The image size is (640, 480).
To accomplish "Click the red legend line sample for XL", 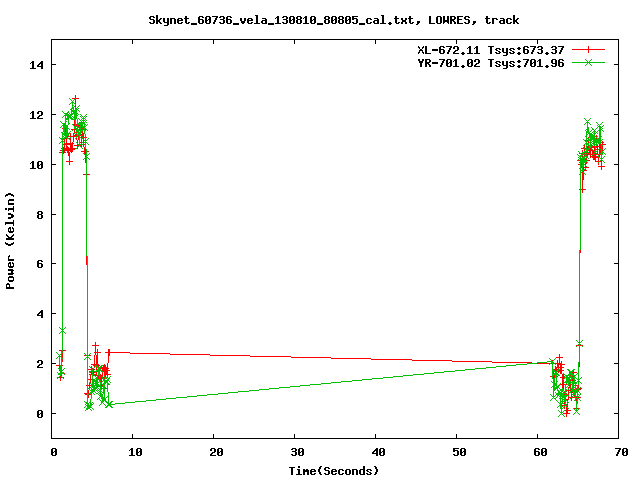I will pos(588,50).
